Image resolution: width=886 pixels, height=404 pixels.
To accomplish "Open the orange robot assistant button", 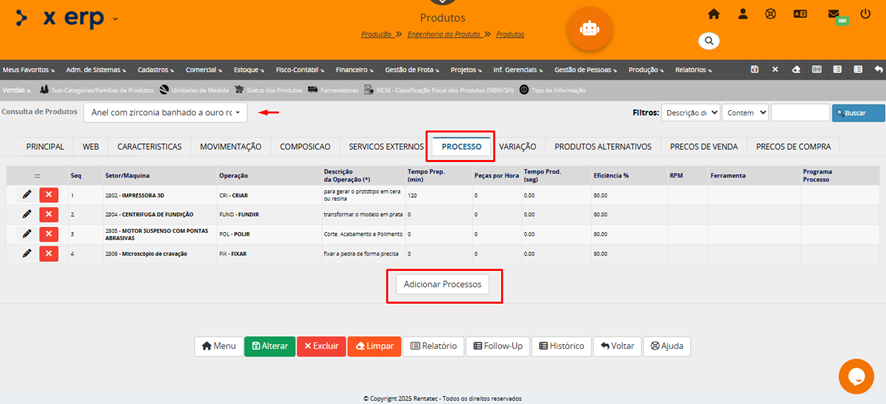I will (x=589, y=29).
